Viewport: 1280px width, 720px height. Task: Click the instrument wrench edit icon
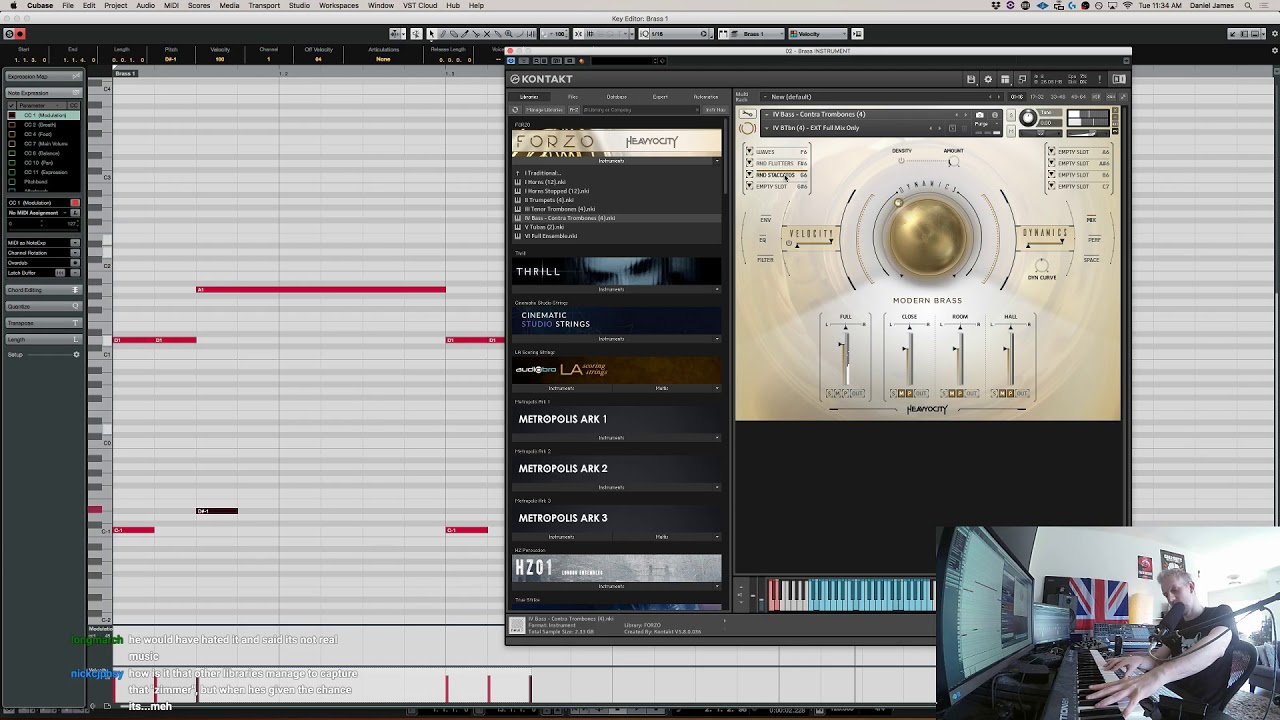point(748,114)
